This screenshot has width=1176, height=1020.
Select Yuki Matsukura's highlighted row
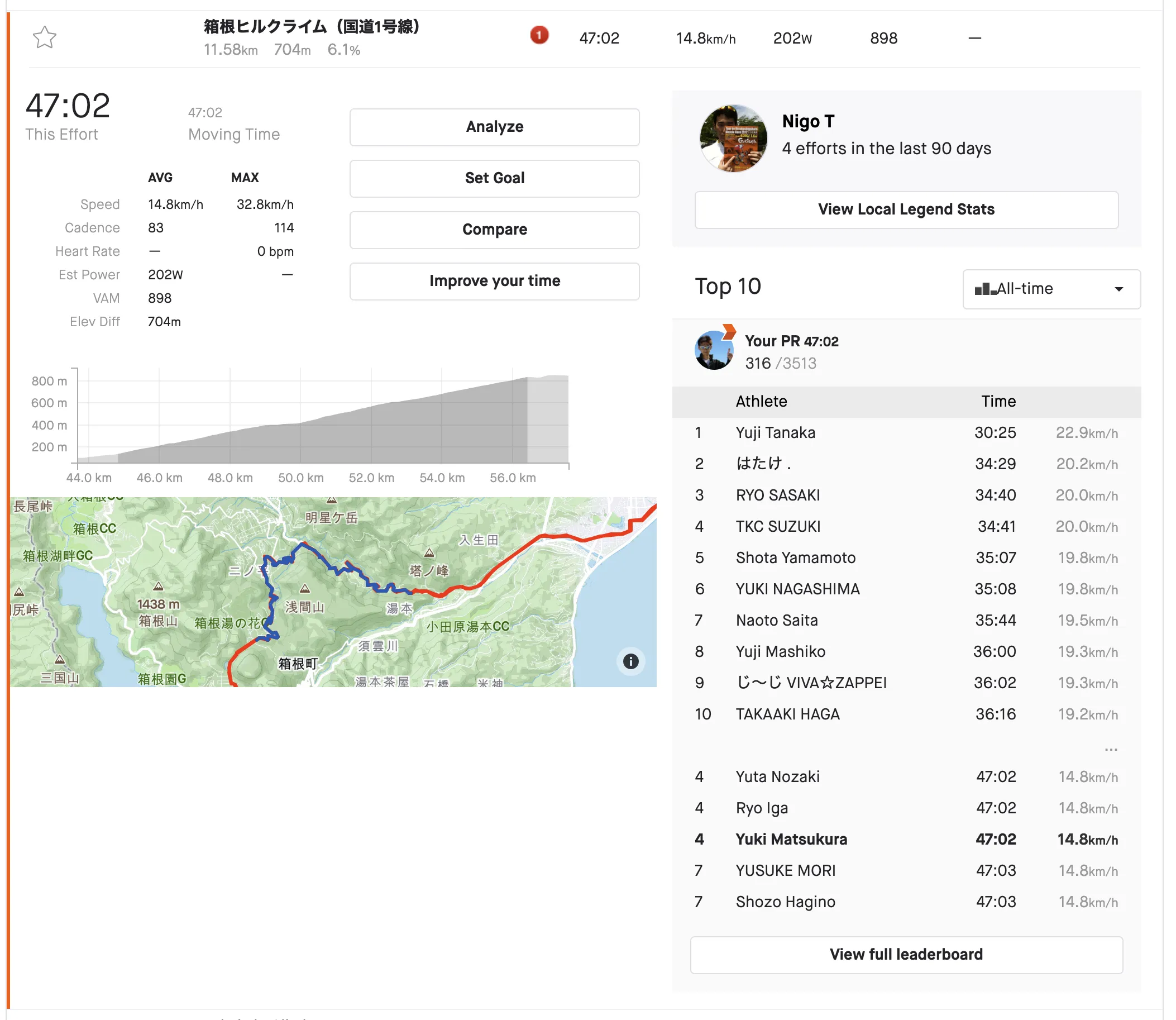[x=791, y=839]
